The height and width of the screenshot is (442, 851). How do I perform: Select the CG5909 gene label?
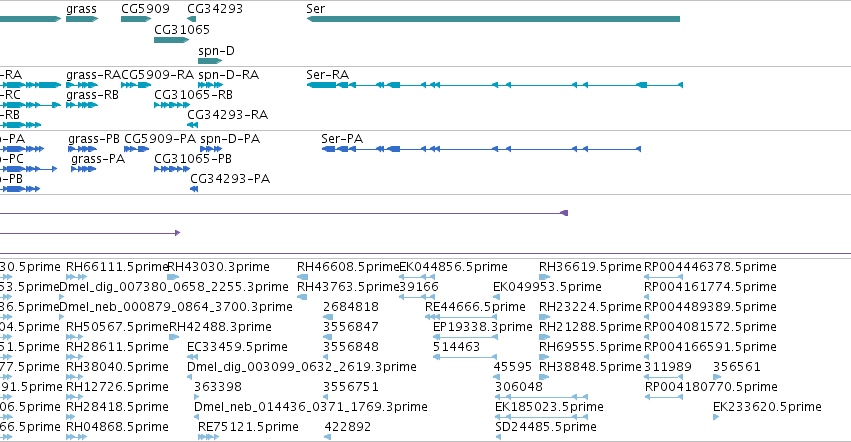coord(145,9)
